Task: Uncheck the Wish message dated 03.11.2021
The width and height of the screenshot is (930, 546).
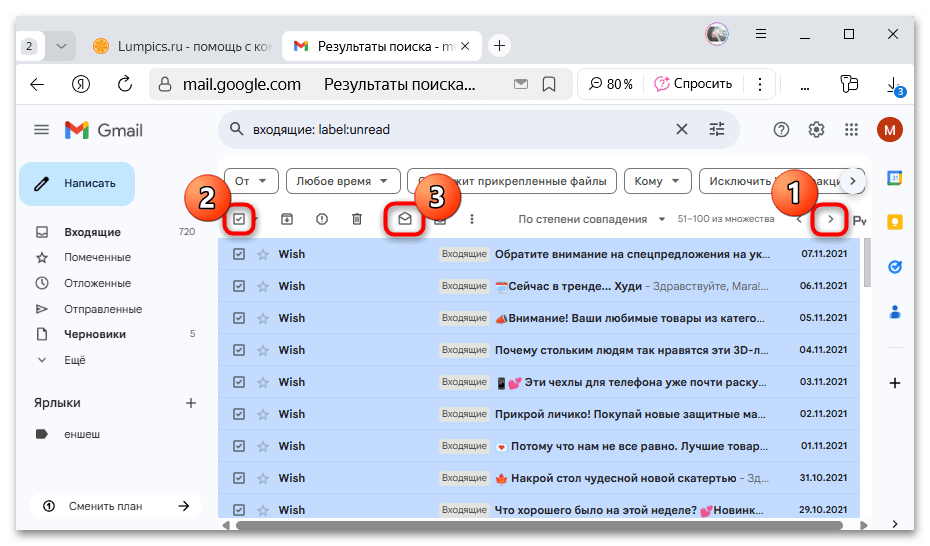Action: point(238,382)
